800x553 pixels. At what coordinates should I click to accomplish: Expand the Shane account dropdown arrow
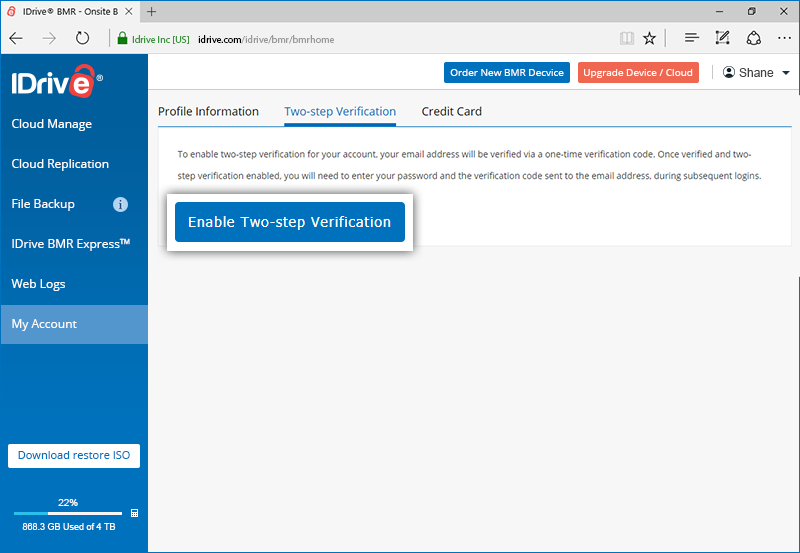(x=786, y=73)
